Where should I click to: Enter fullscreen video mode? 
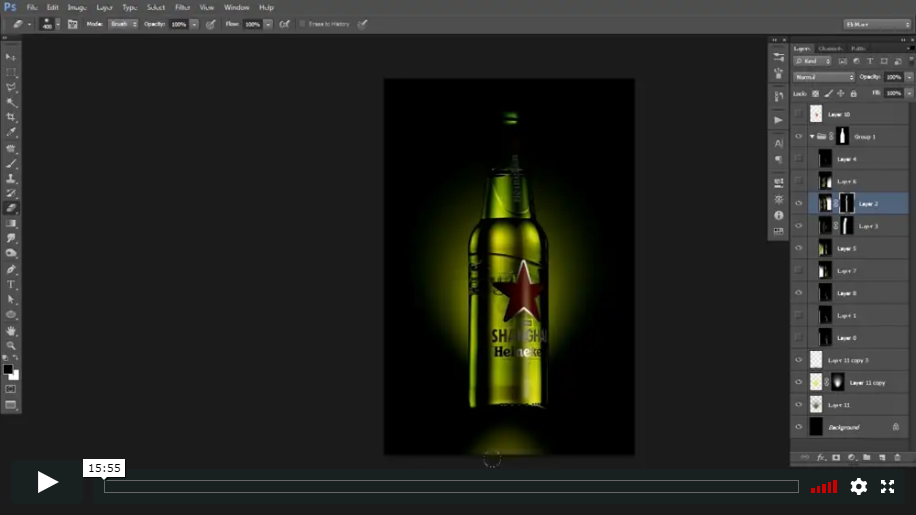click(887, 486)
